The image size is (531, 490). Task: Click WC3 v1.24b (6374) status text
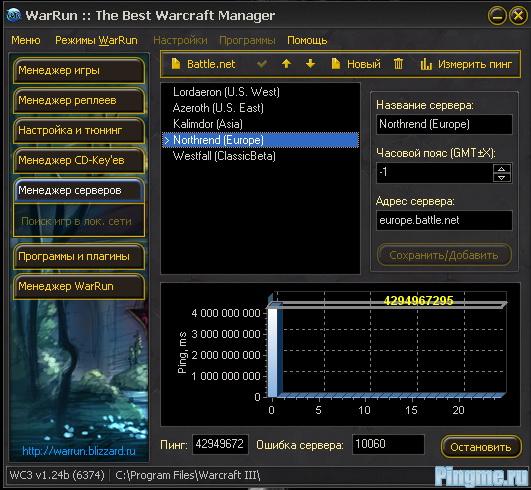coord(57,475)
